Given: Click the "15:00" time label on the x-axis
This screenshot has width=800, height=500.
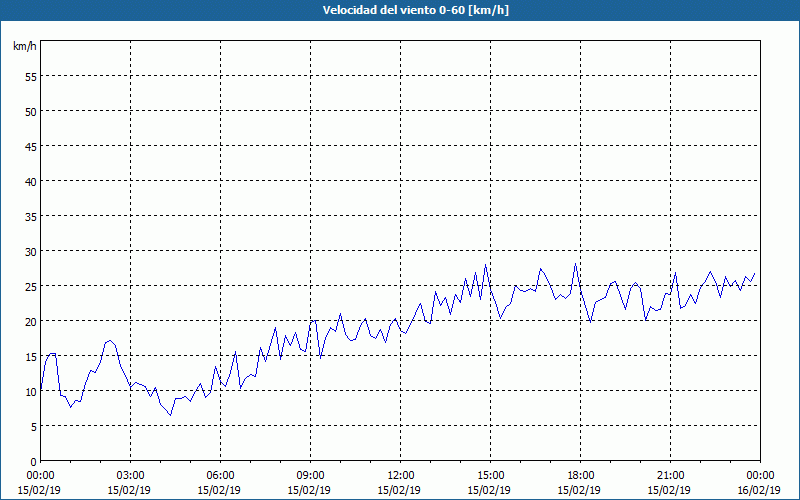Looking at the screenshot, I should point(490,476).
